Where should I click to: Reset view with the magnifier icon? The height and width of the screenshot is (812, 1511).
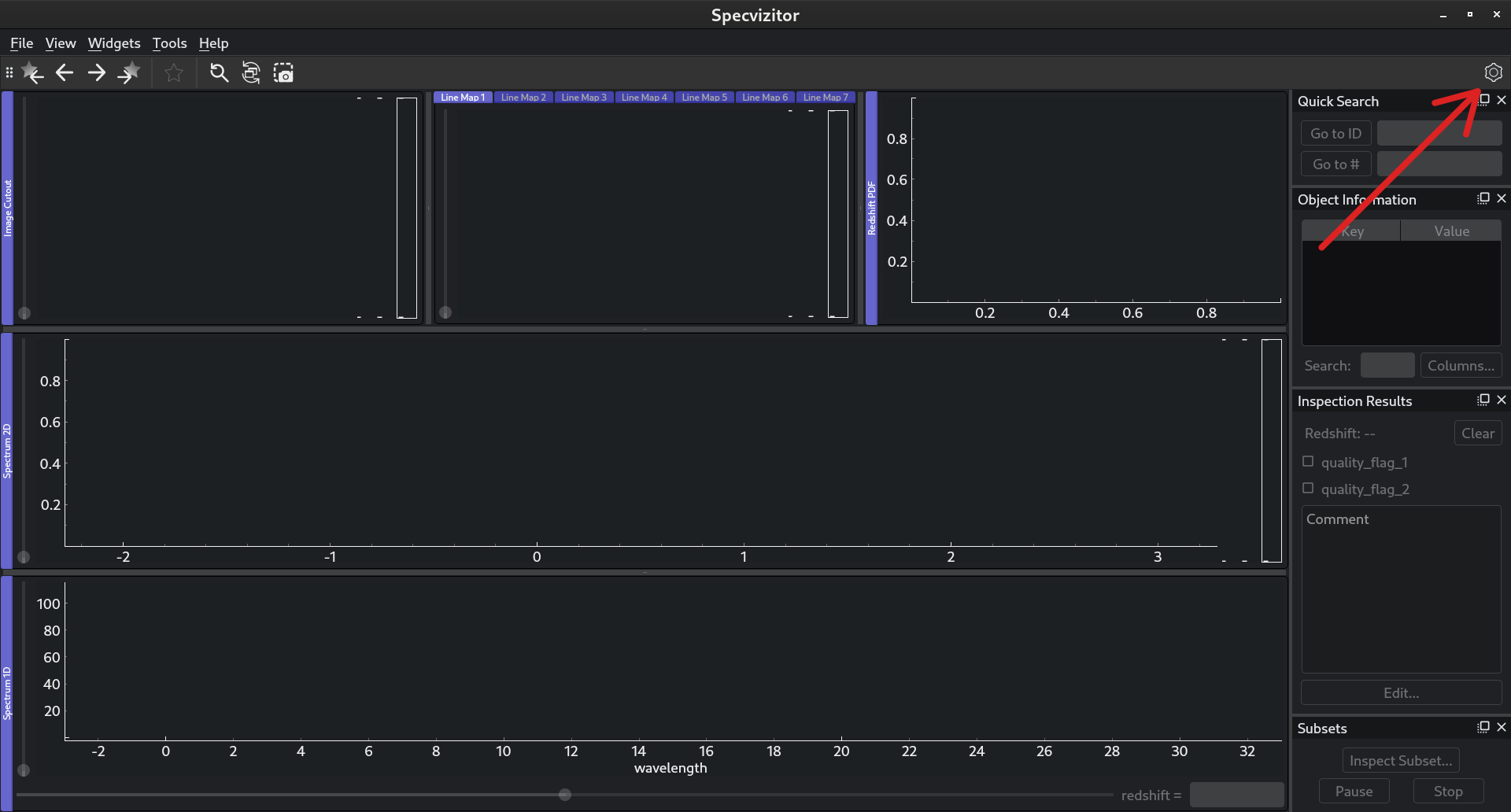point(219,73)
